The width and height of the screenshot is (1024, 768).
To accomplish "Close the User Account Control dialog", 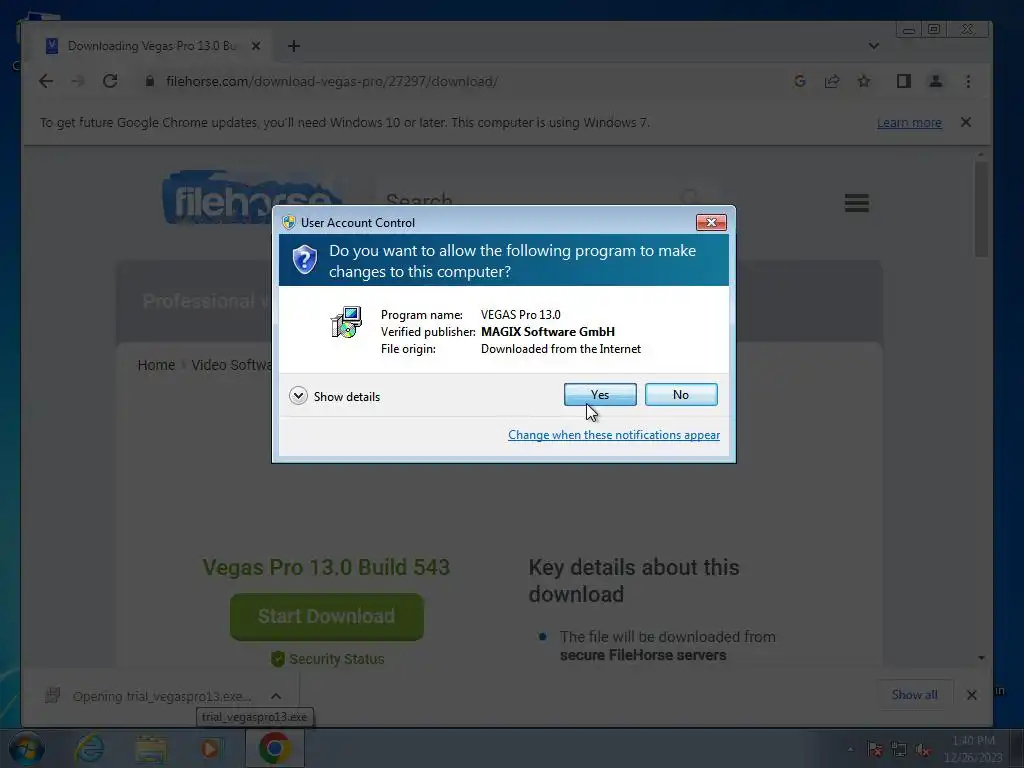I will coord(711,223).
